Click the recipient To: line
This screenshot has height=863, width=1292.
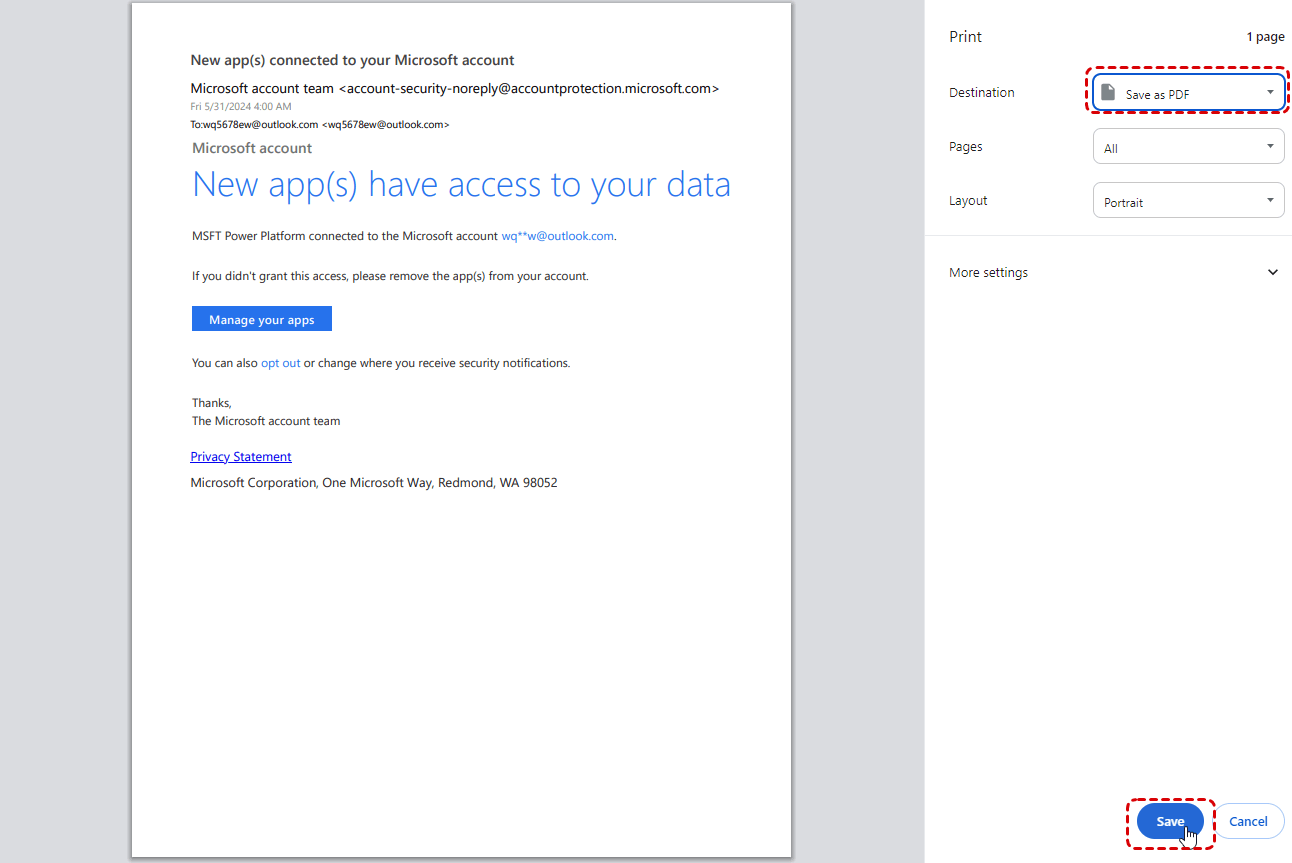coord(320,125)
